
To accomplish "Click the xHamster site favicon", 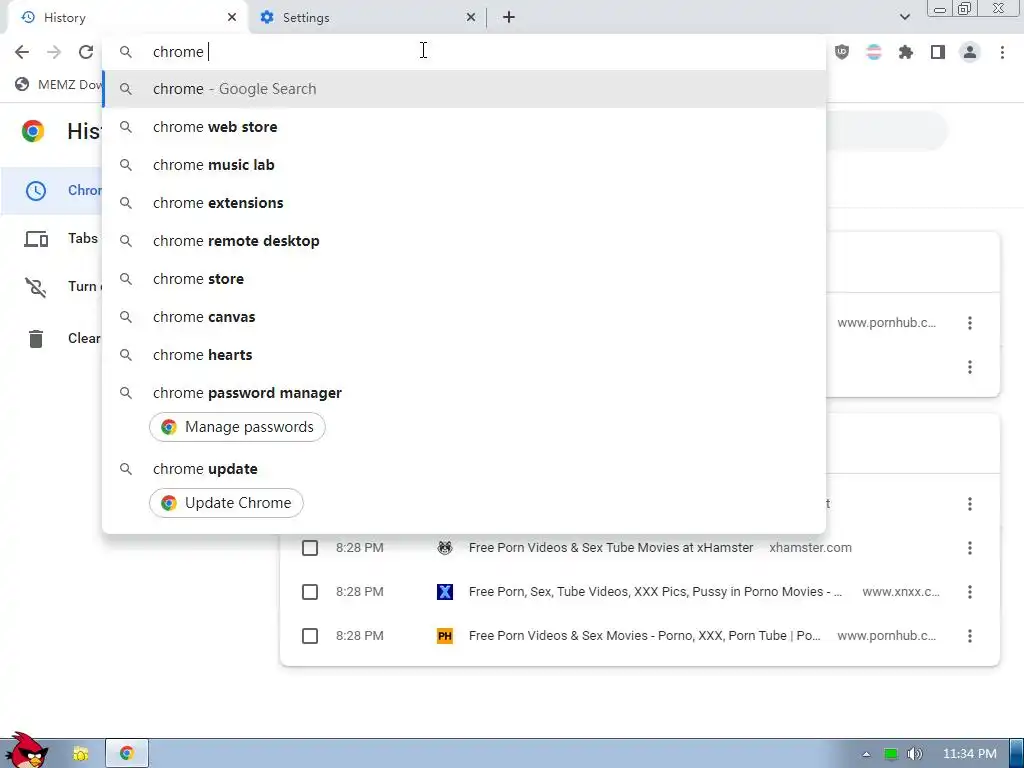I will [445, 548].
